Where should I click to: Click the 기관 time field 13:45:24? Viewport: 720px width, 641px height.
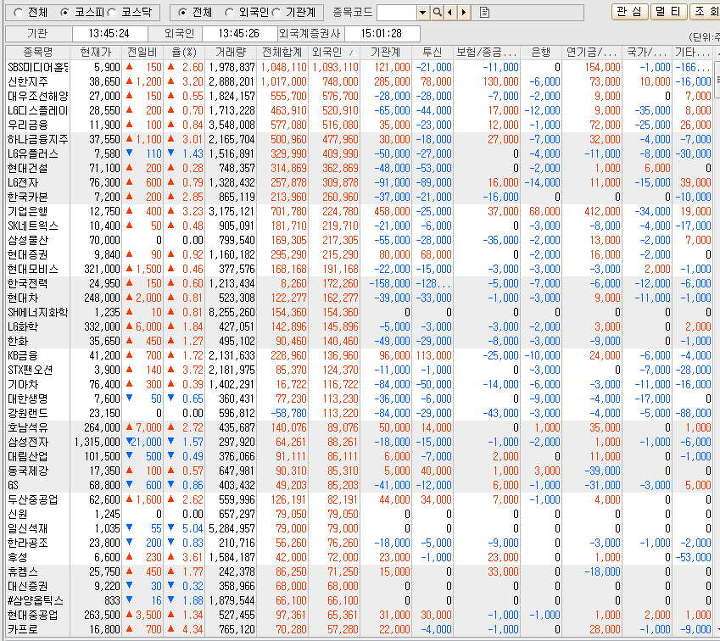(109, 34)
